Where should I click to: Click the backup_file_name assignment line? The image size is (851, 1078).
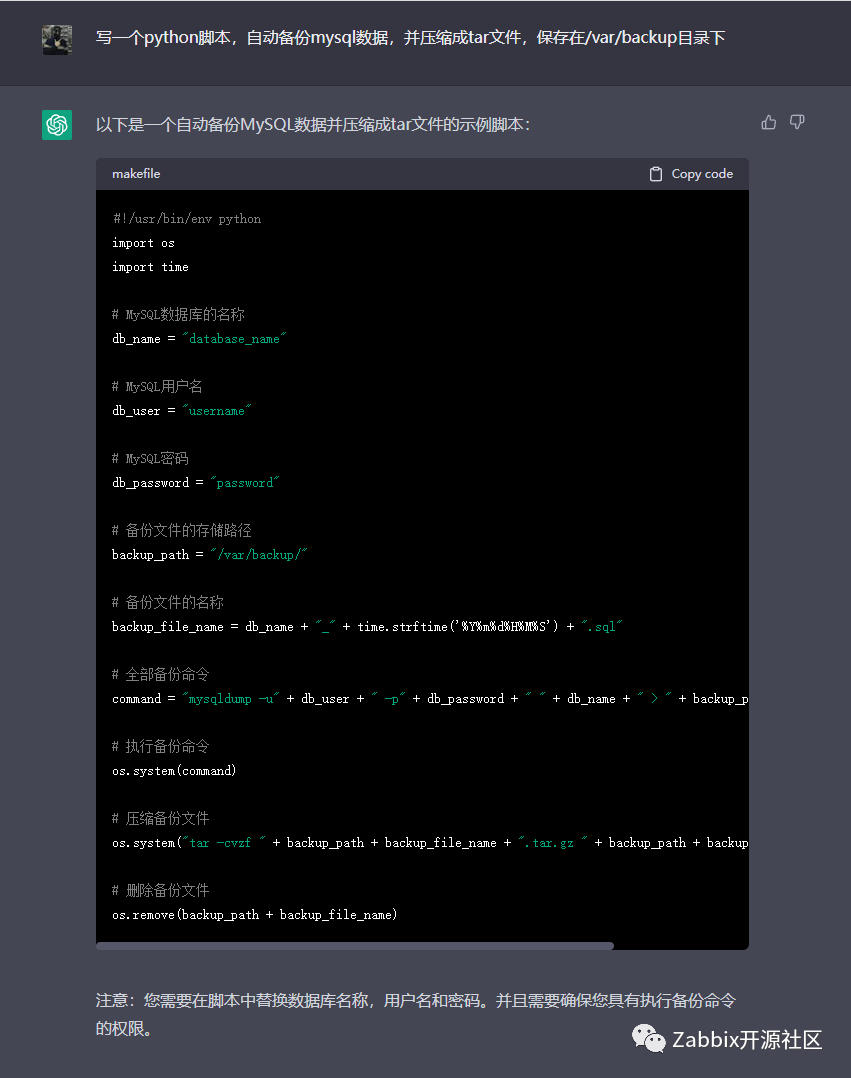click(367, 627)
